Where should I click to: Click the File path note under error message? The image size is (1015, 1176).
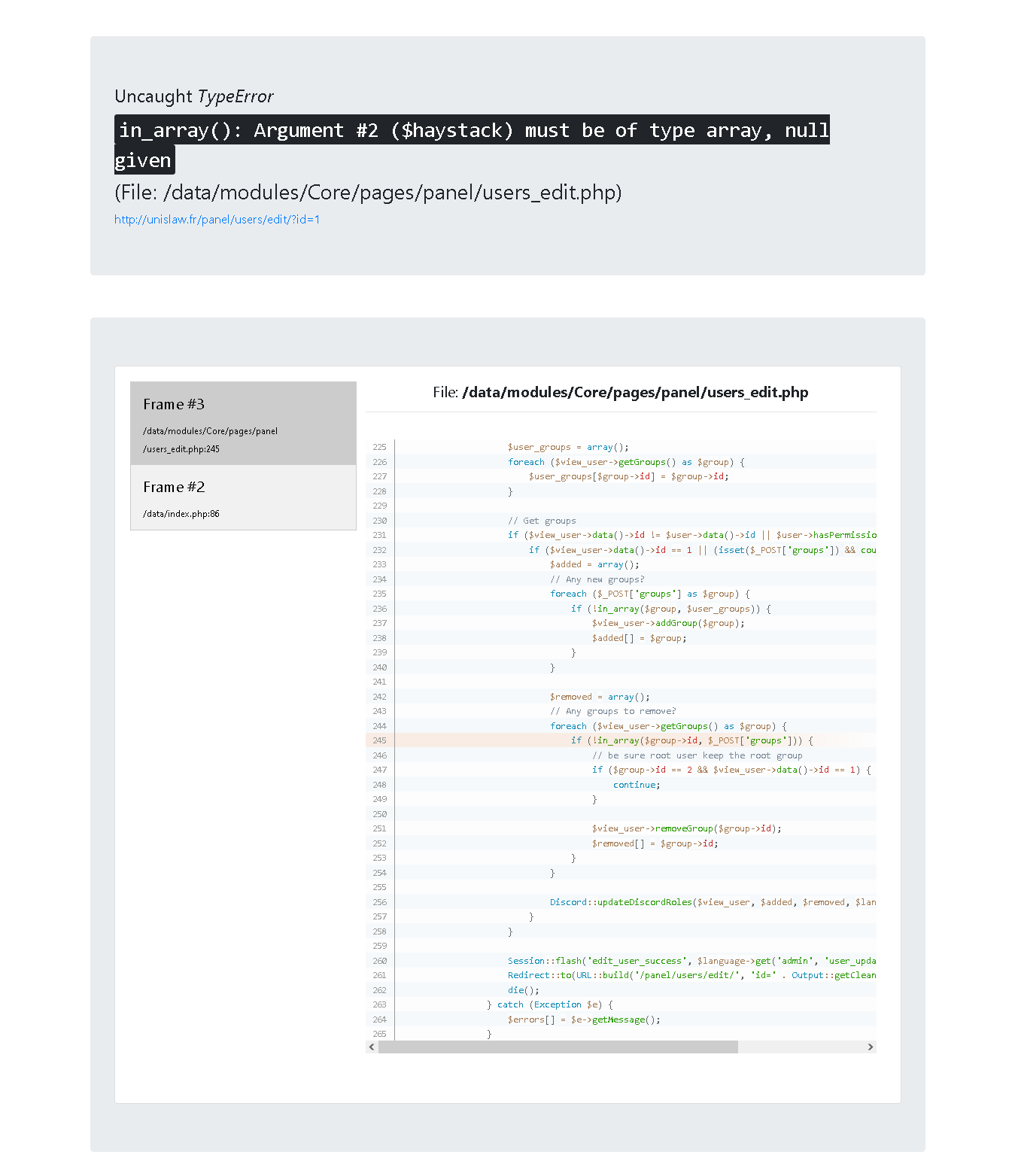point(368,193)
